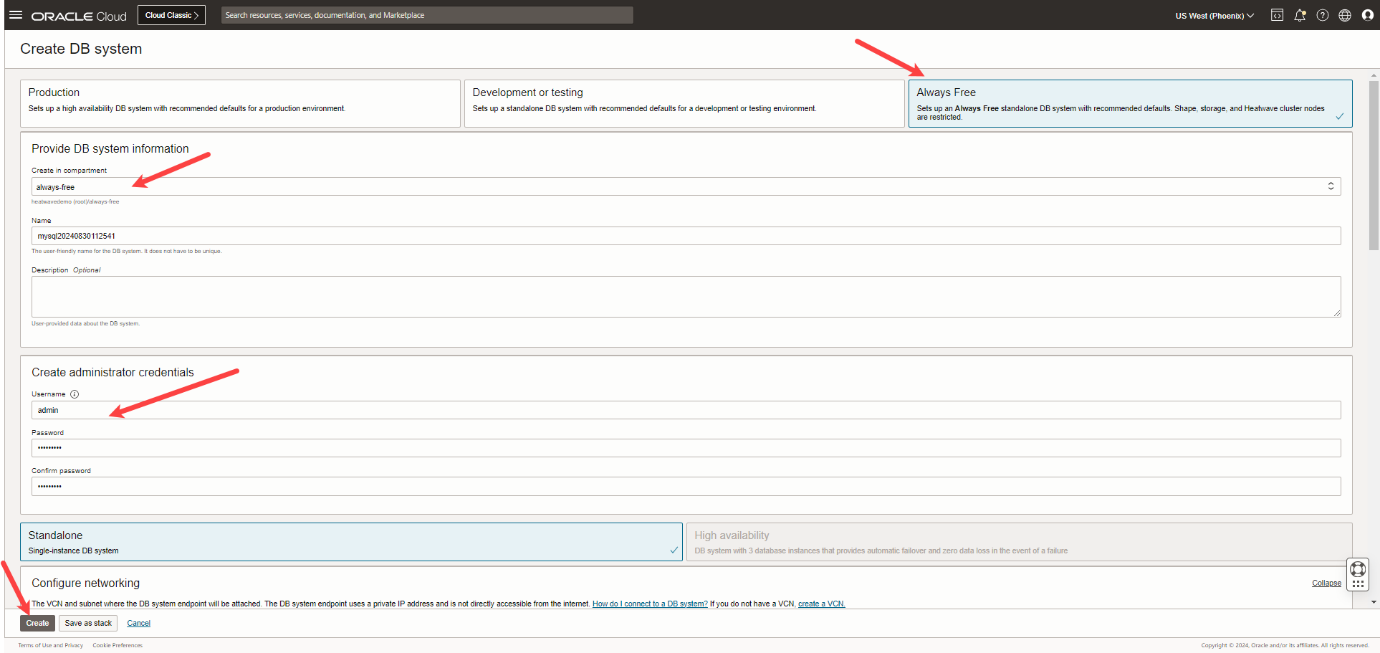Choose the Standalone DB system card
This screenshot has width=1380, height=653.
351,541
